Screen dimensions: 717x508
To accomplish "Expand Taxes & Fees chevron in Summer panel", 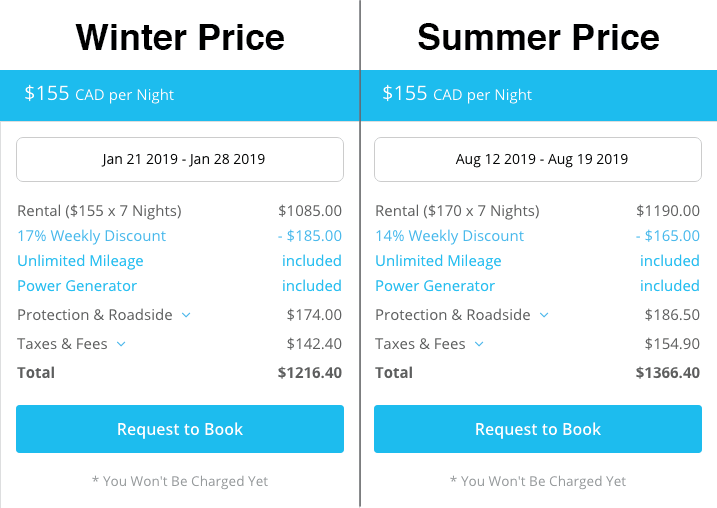I will pyautogui.click(x=479, y=344).
